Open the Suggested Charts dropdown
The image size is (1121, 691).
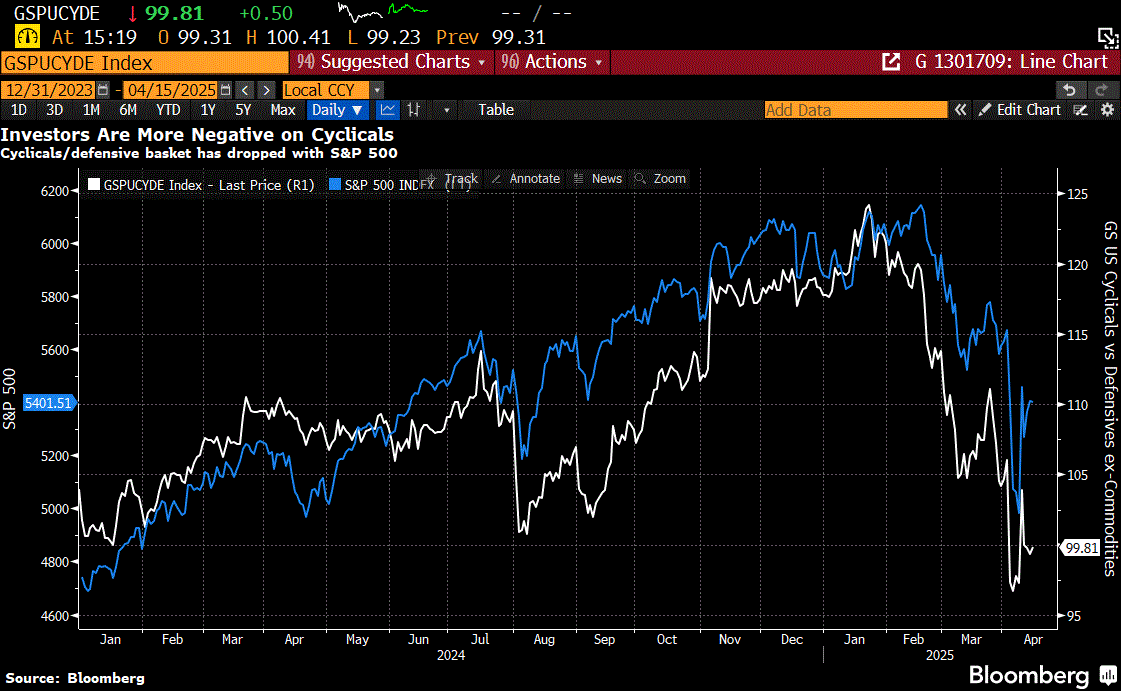[x=391, y=62]
